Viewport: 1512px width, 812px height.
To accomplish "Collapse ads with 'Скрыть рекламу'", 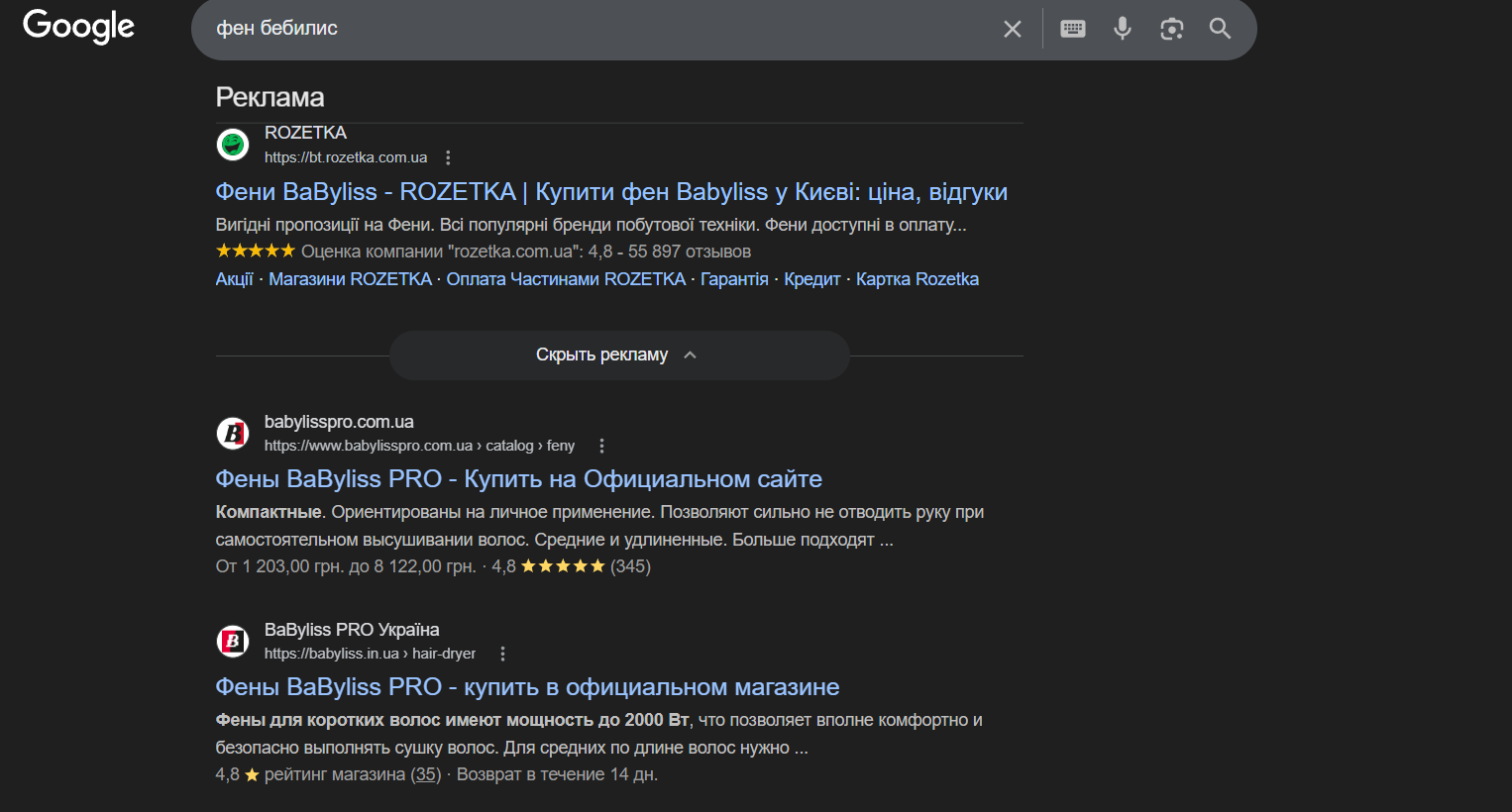I will tap(619, 355).
